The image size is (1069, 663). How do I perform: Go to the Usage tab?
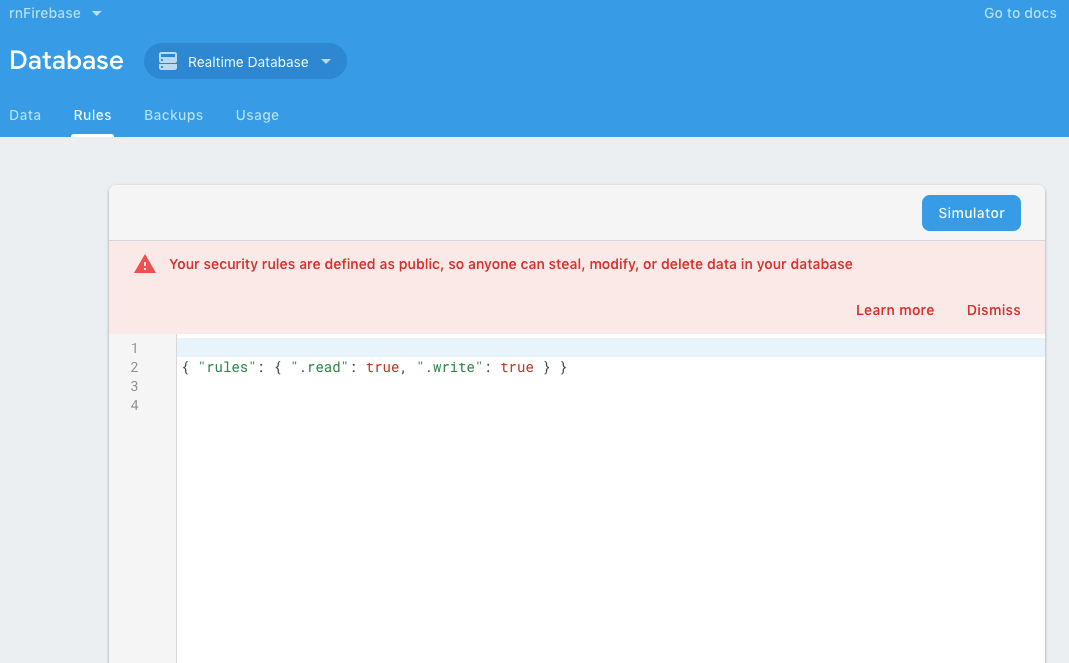257,115
